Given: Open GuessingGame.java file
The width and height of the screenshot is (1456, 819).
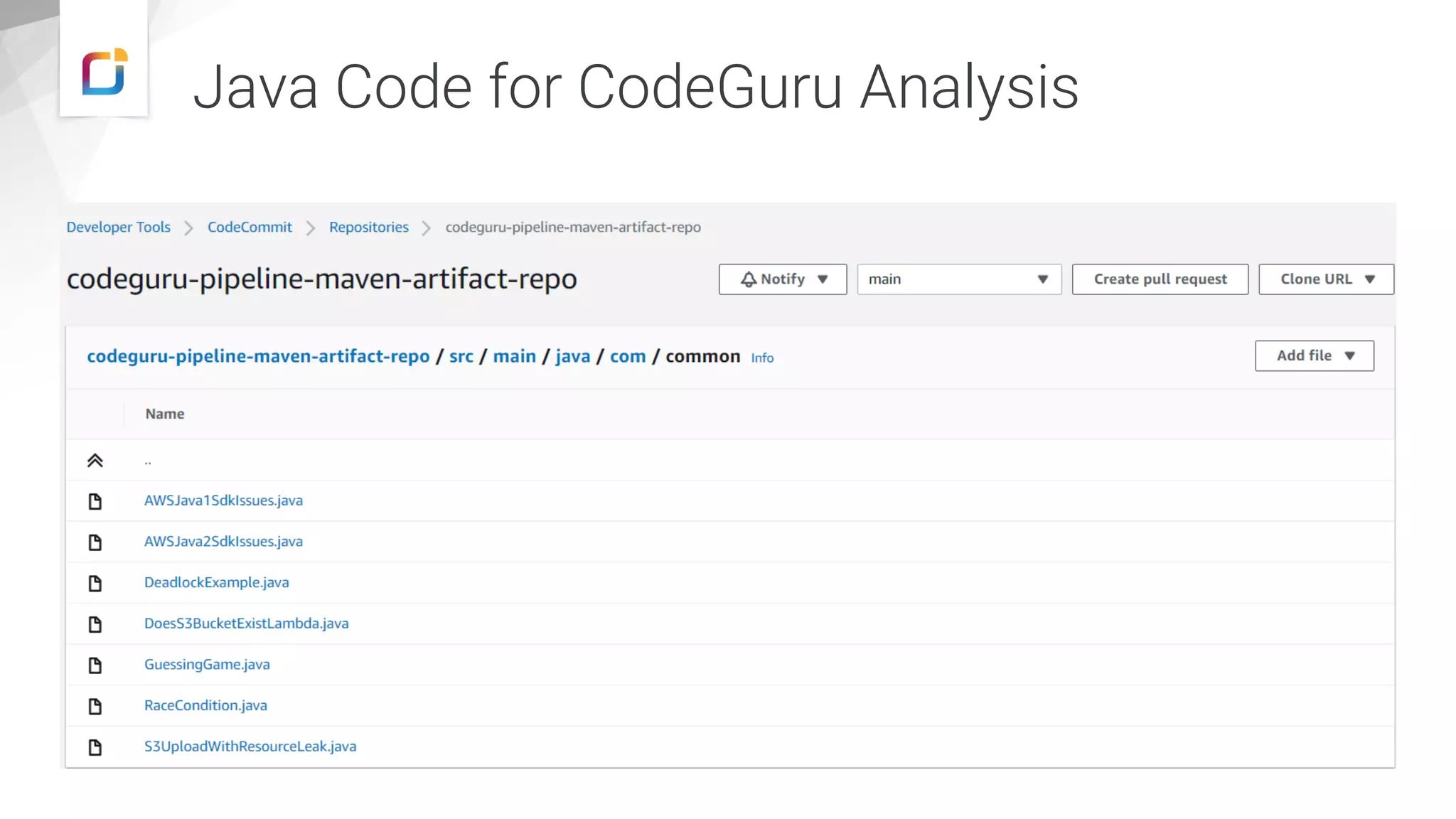Looking at the screenshot, I should click(207, 665).
